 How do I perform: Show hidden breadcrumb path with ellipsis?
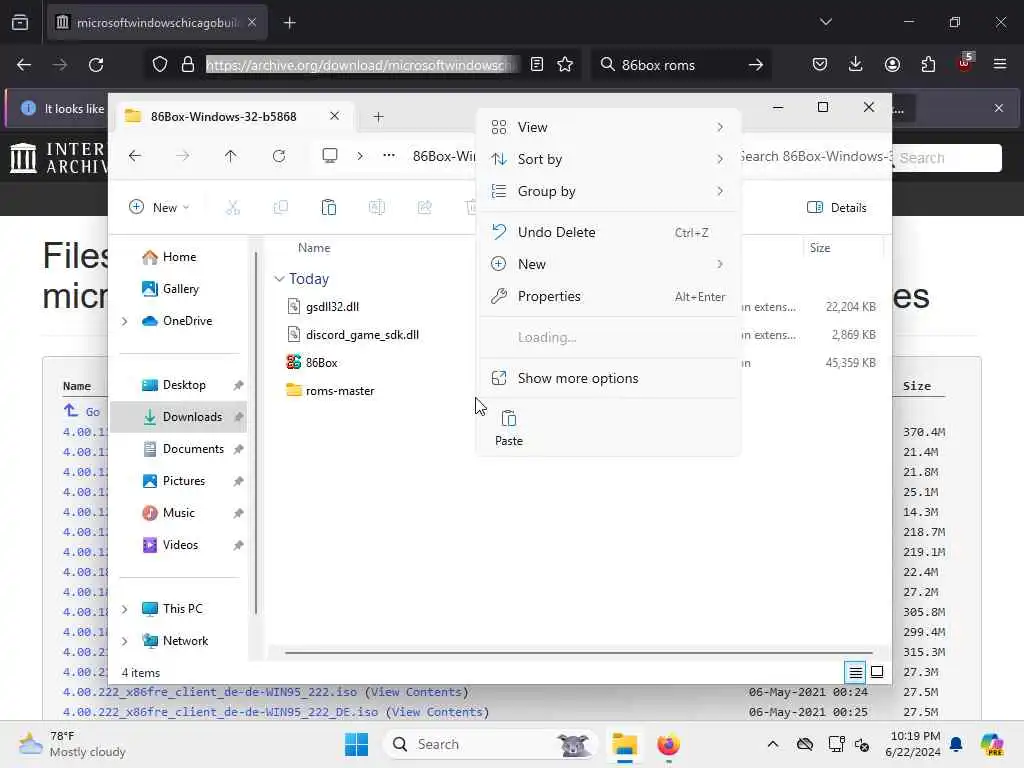pyautogui.click(x=389, y=156)
